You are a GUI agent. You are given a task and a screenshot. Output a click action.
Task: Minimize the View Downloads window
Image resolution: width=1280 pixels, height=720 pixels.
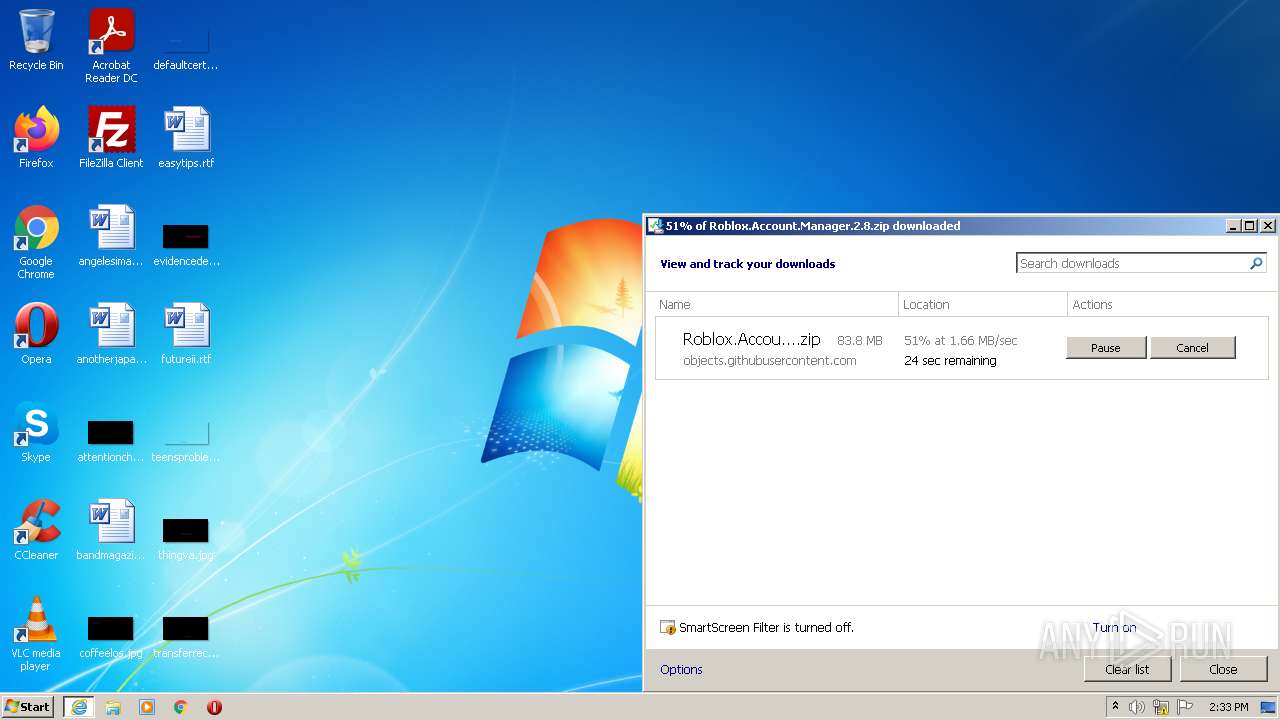coord(1234,226)
